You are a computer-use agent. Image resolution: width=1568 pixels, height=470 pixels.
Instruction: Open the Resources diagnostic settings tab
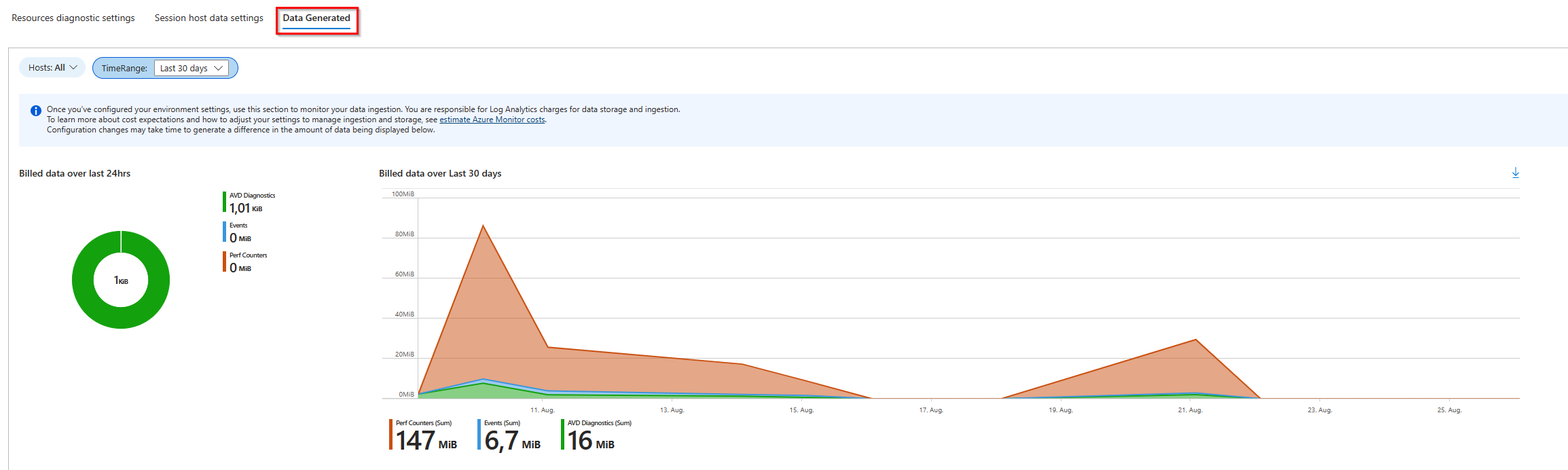pos(73,18)
